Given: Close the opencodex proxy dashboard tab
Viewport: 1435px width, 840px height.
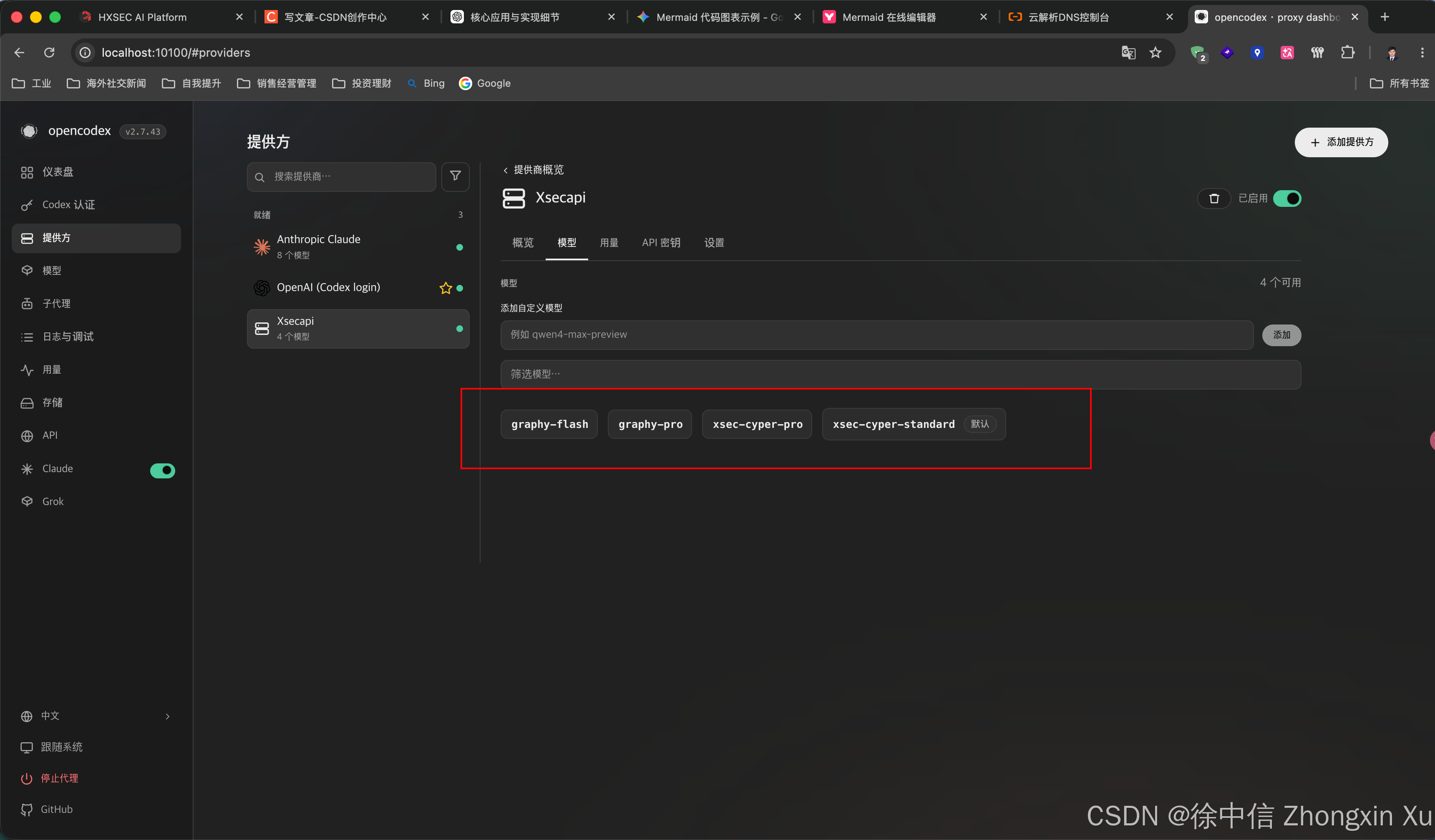Looking at the screenshot, I should (1355, 17).
